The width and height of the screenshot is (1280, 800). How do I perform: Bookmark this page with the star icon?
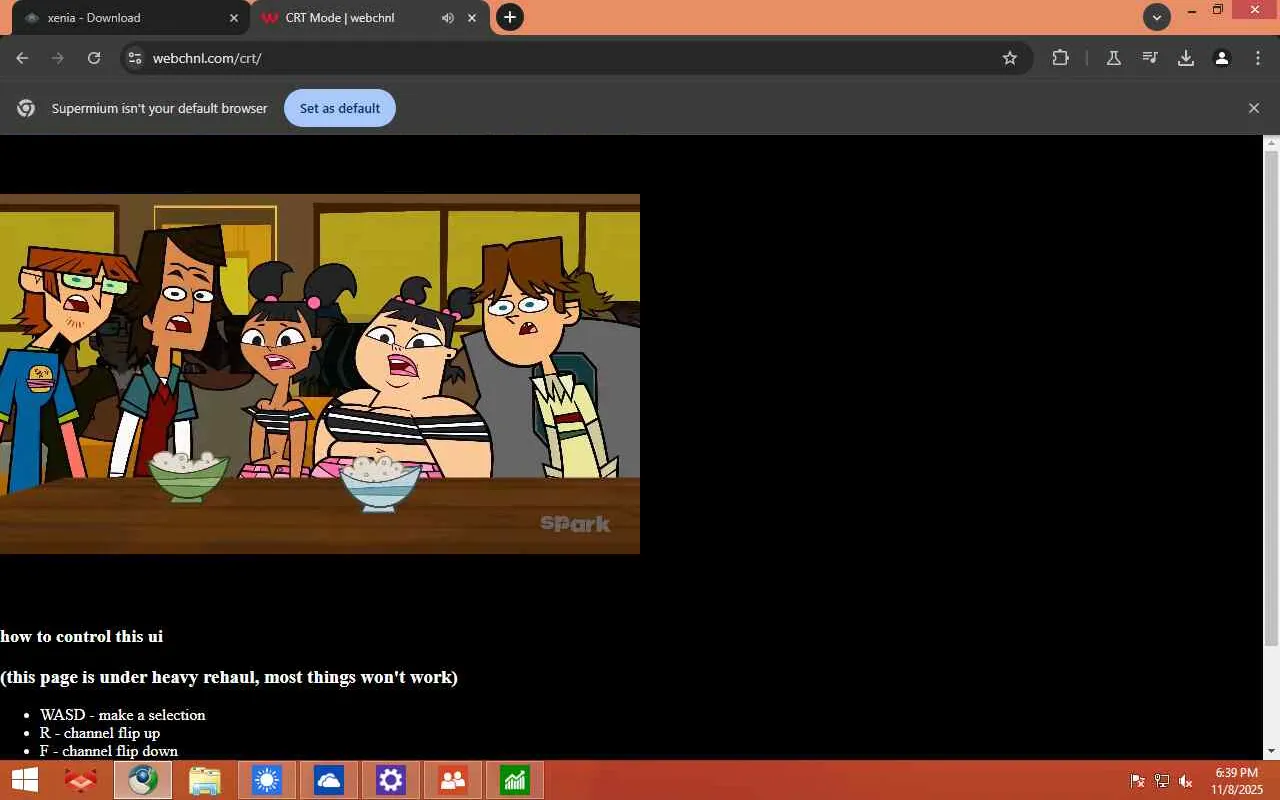1010,58
